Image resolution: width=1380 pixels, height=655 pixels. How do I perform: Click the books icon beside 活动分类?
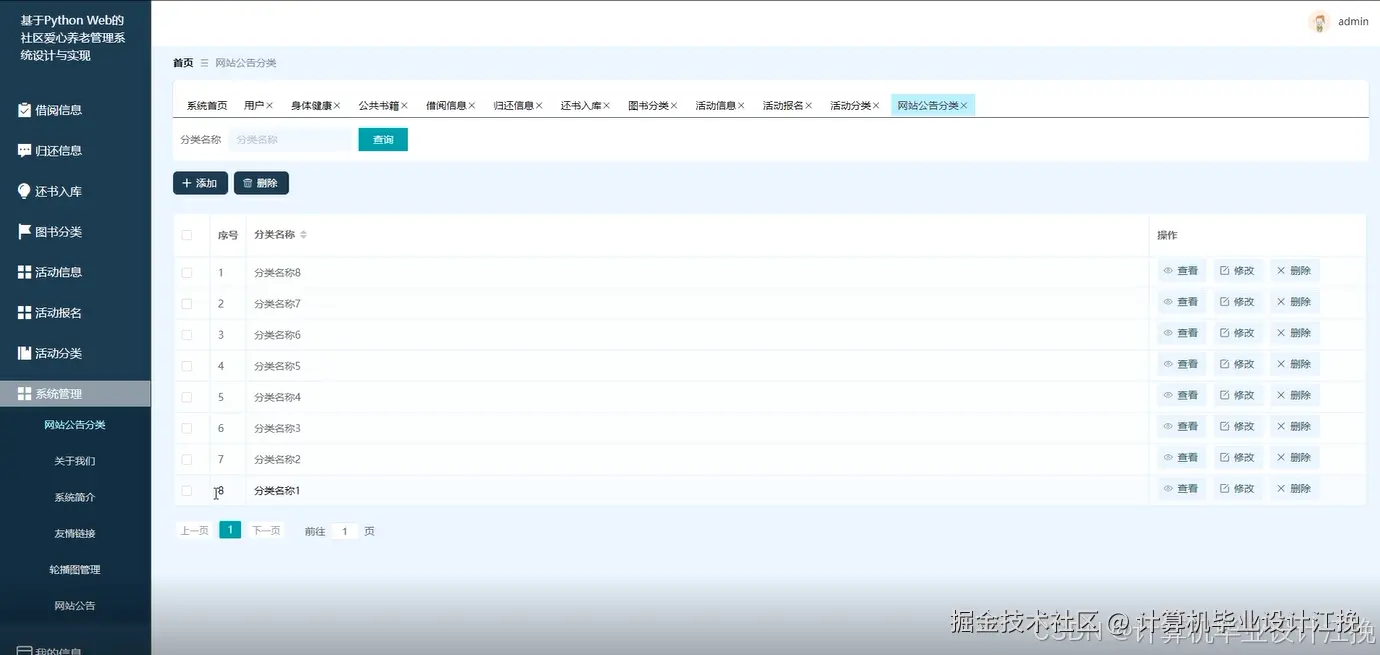[24, 353]
